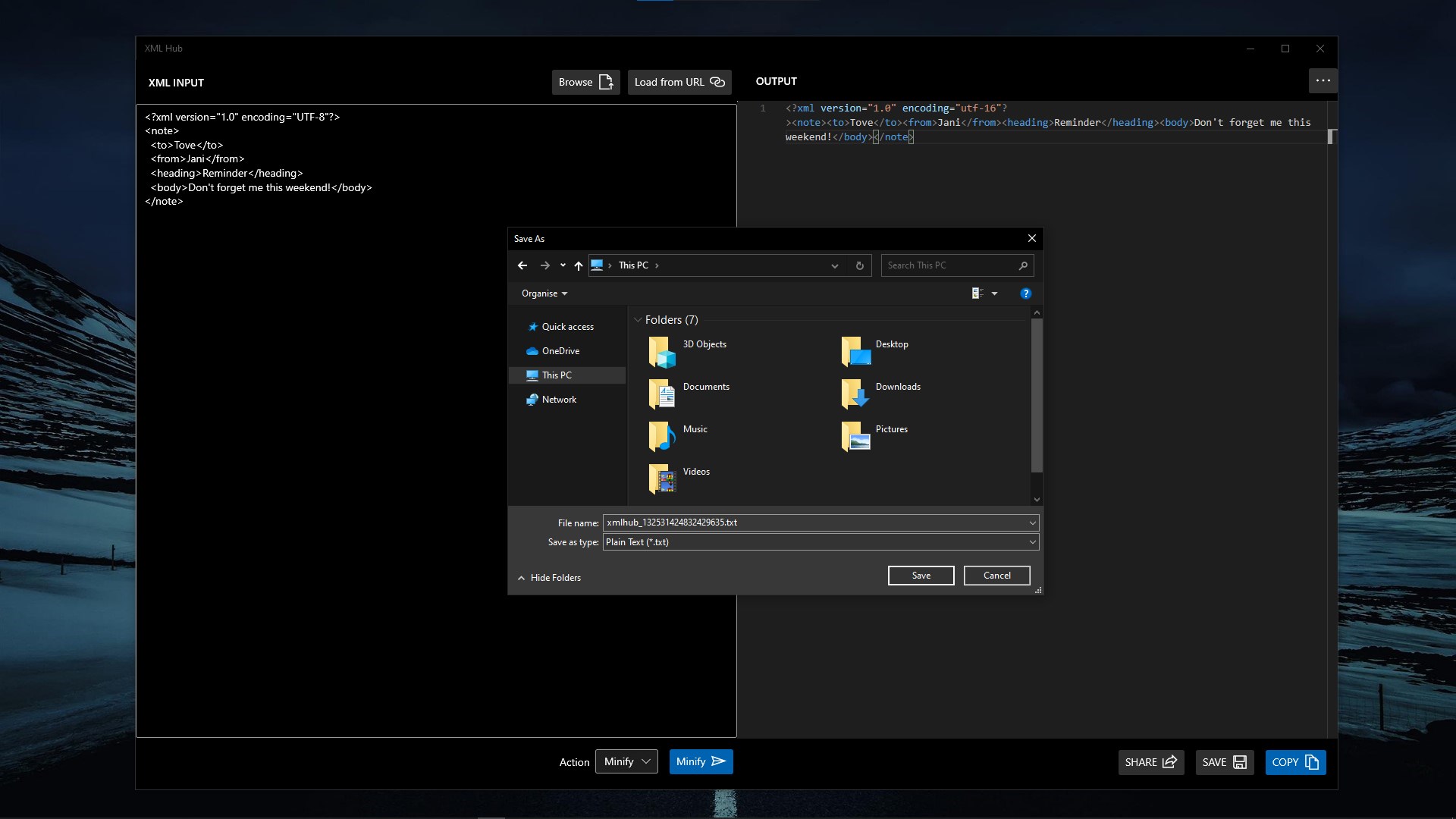Go up one folder level arrow

pyautogui.click(x=579, y=265)
